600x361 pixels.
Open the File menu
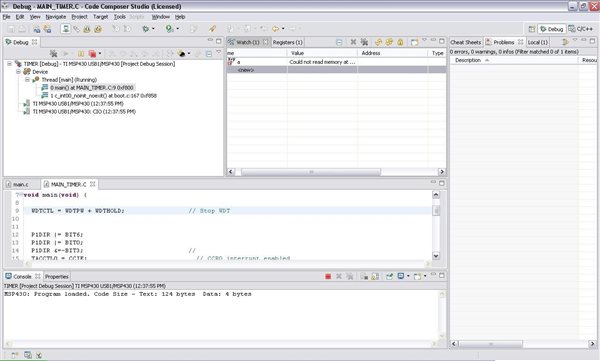tap(7, 17)
